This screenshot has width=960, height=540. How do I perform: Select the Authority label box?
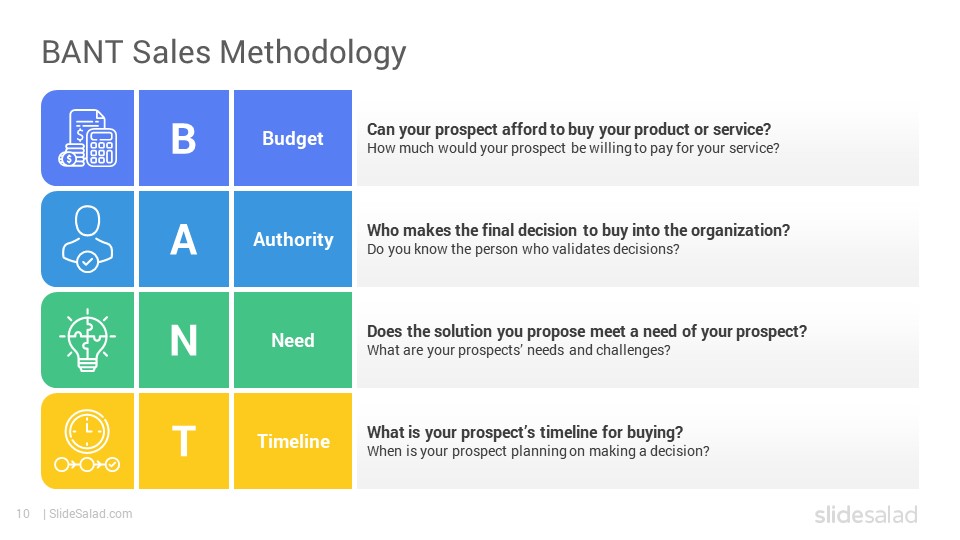click(293, 239)
